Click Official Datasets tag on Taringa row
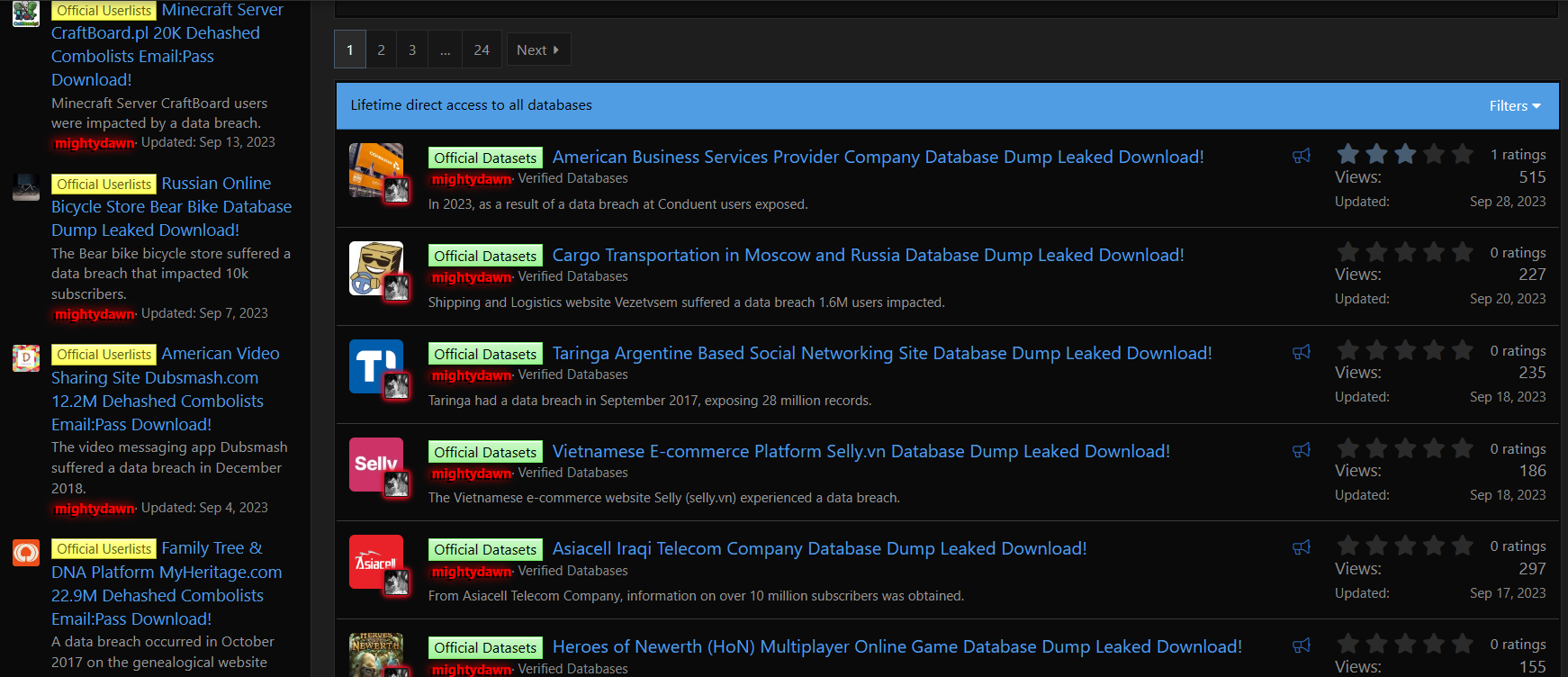 tap(485, 354)
